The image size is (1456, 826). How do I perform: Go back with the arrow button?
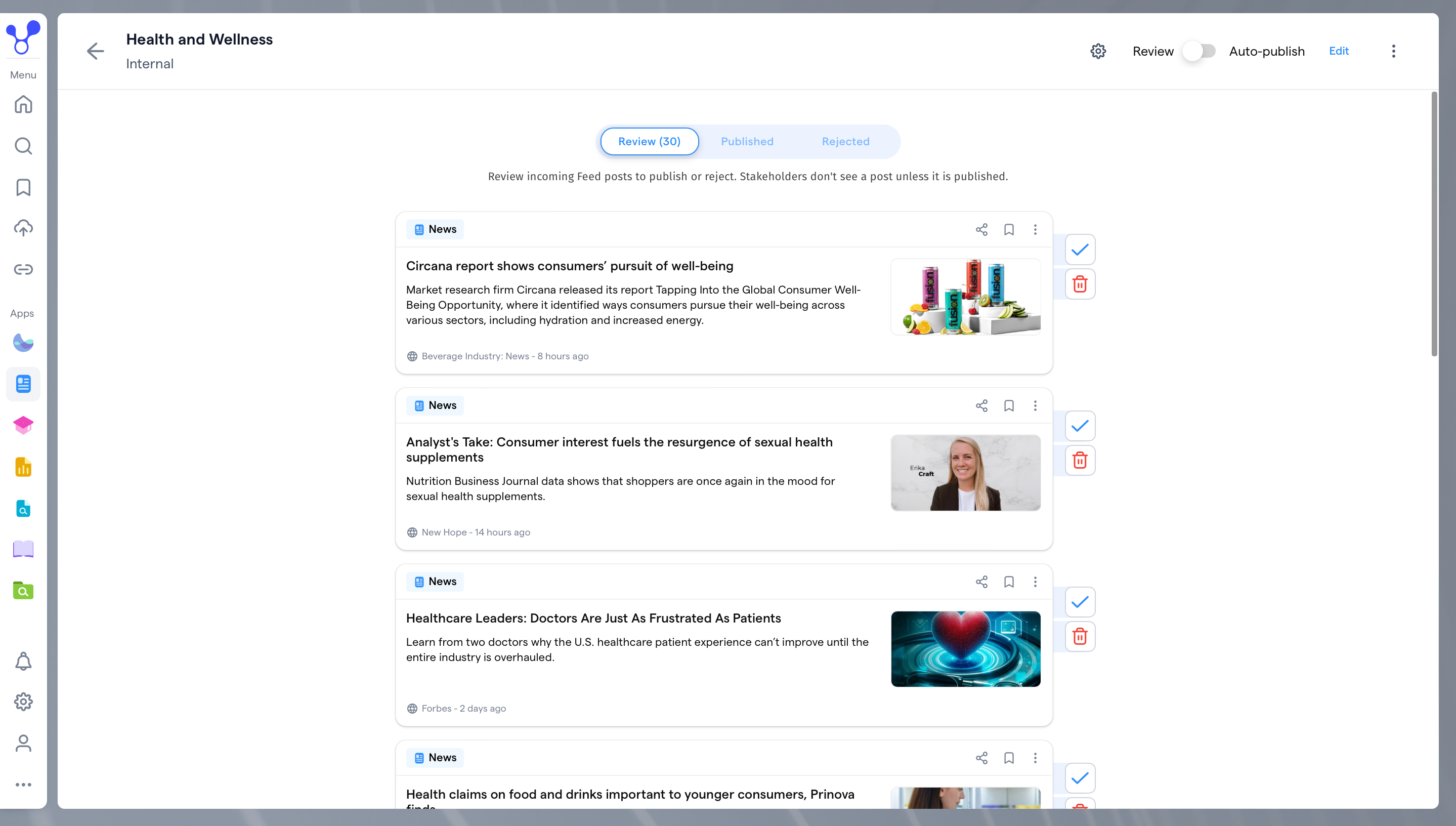click(95, 51)
